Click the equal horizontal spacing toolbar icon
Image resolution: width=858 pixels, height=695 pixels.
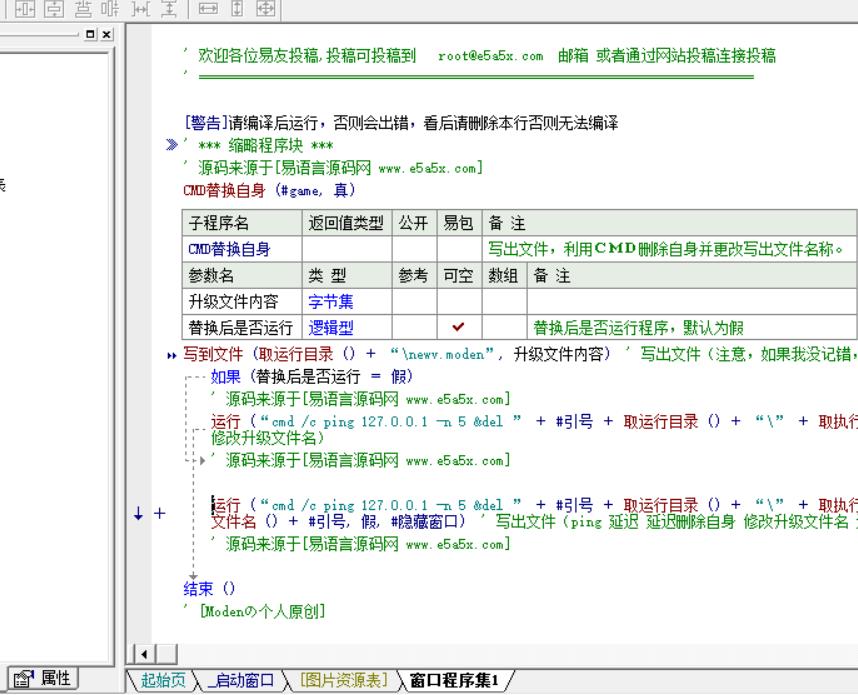coord(83,8)
